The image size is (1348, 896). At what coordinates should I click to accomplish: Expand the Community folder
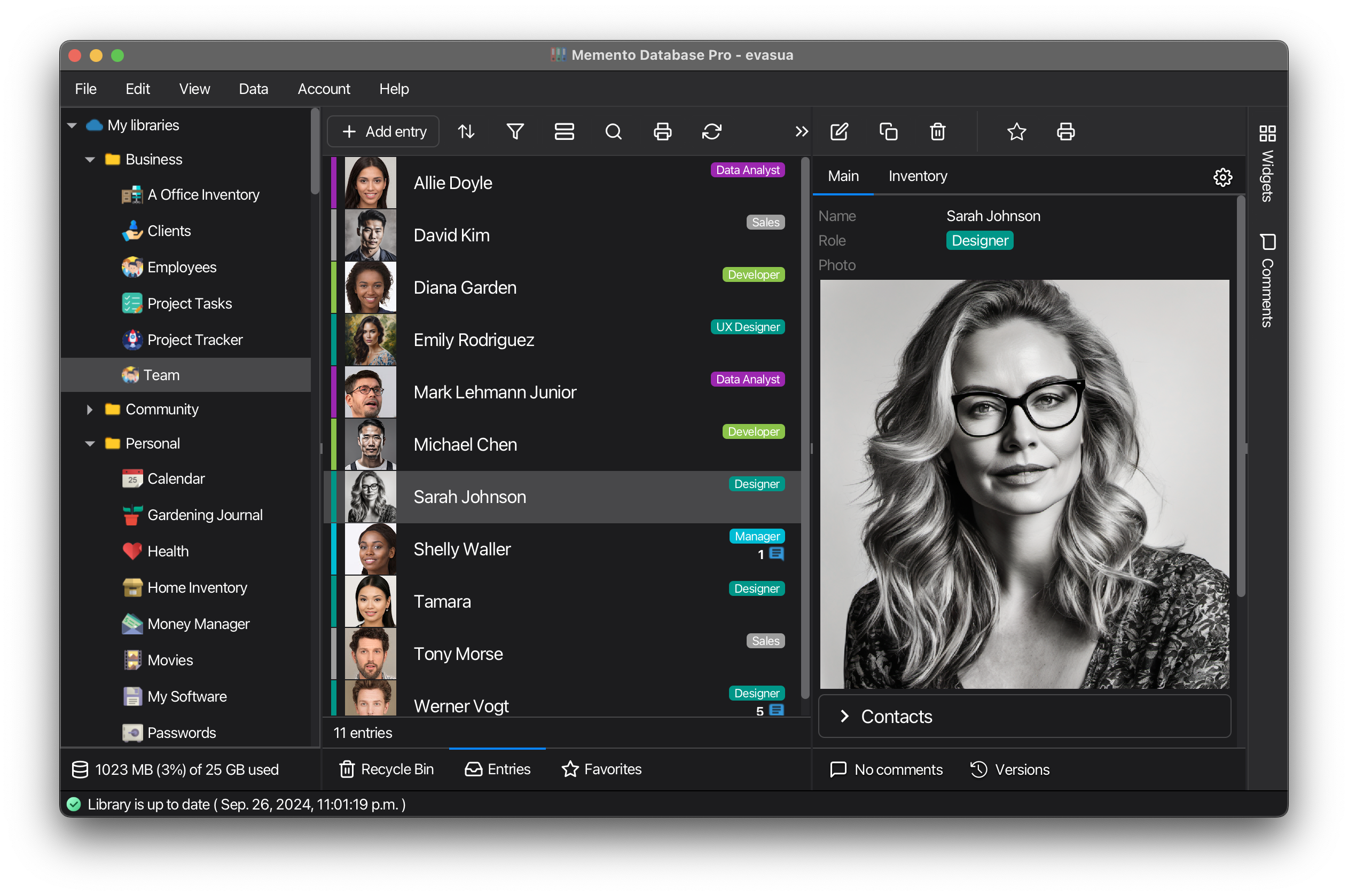coord(90,409)
